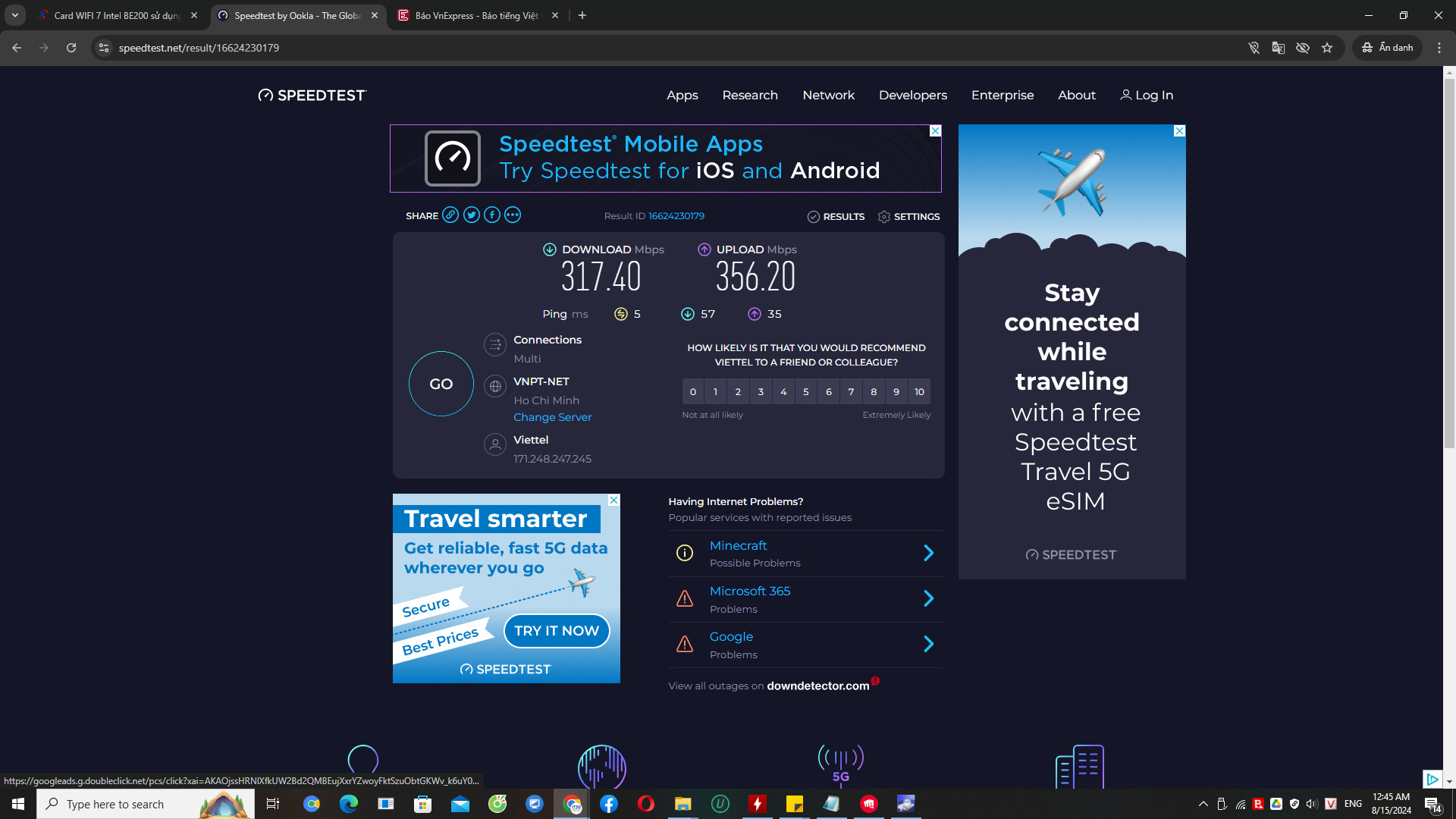Viewport: 1456px width, 819px height.
Task: Open the Developers menu
Action: (x=913, y=95)
